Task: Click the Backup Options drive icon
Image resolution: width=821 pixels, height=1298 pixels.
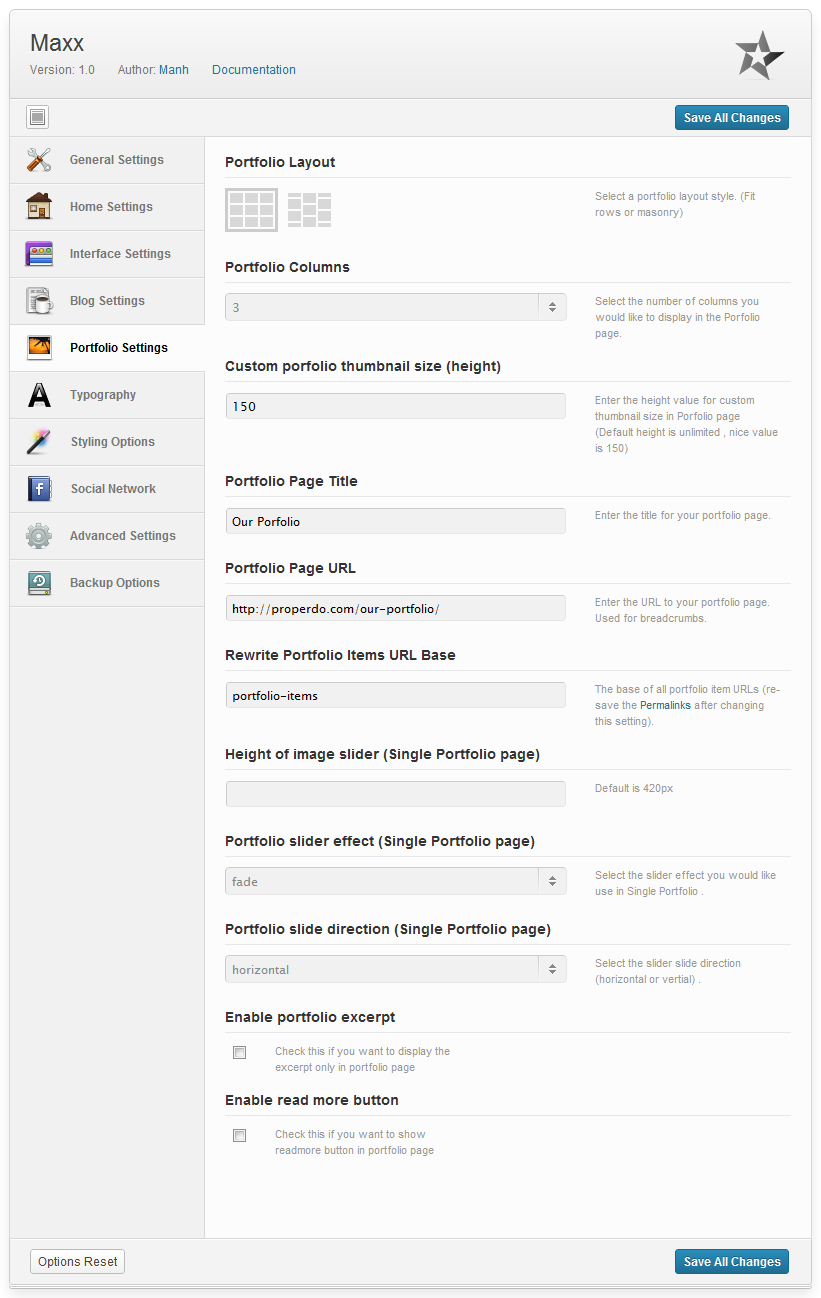Action: point(39,583)
